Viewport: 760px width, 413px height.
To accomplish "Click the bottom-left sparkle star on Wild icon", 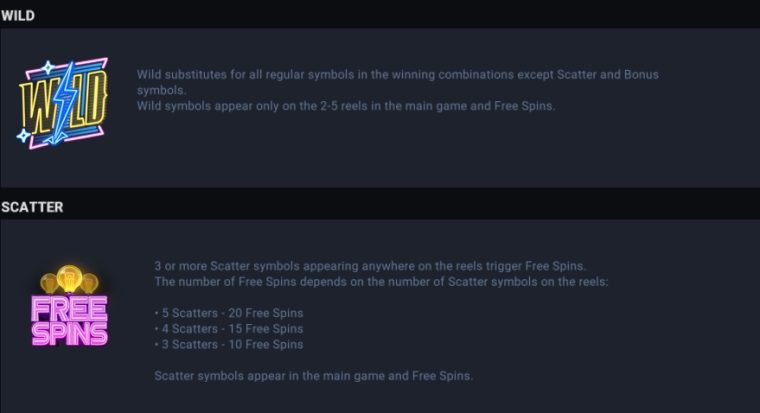I will [23, 135].
